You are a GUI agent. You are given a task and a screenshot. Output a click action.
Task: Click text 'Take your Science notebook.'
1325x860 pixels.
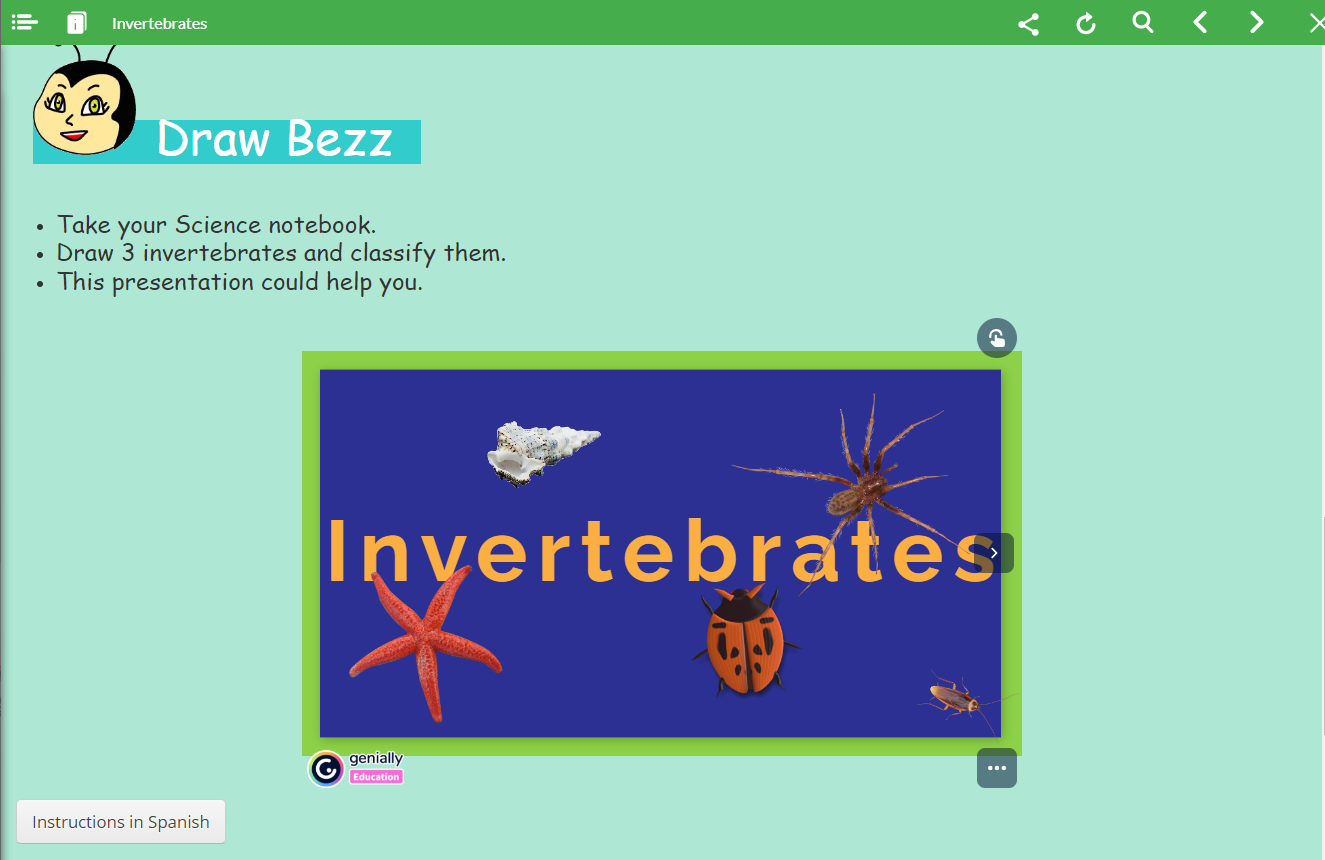[x=217, y=224]
